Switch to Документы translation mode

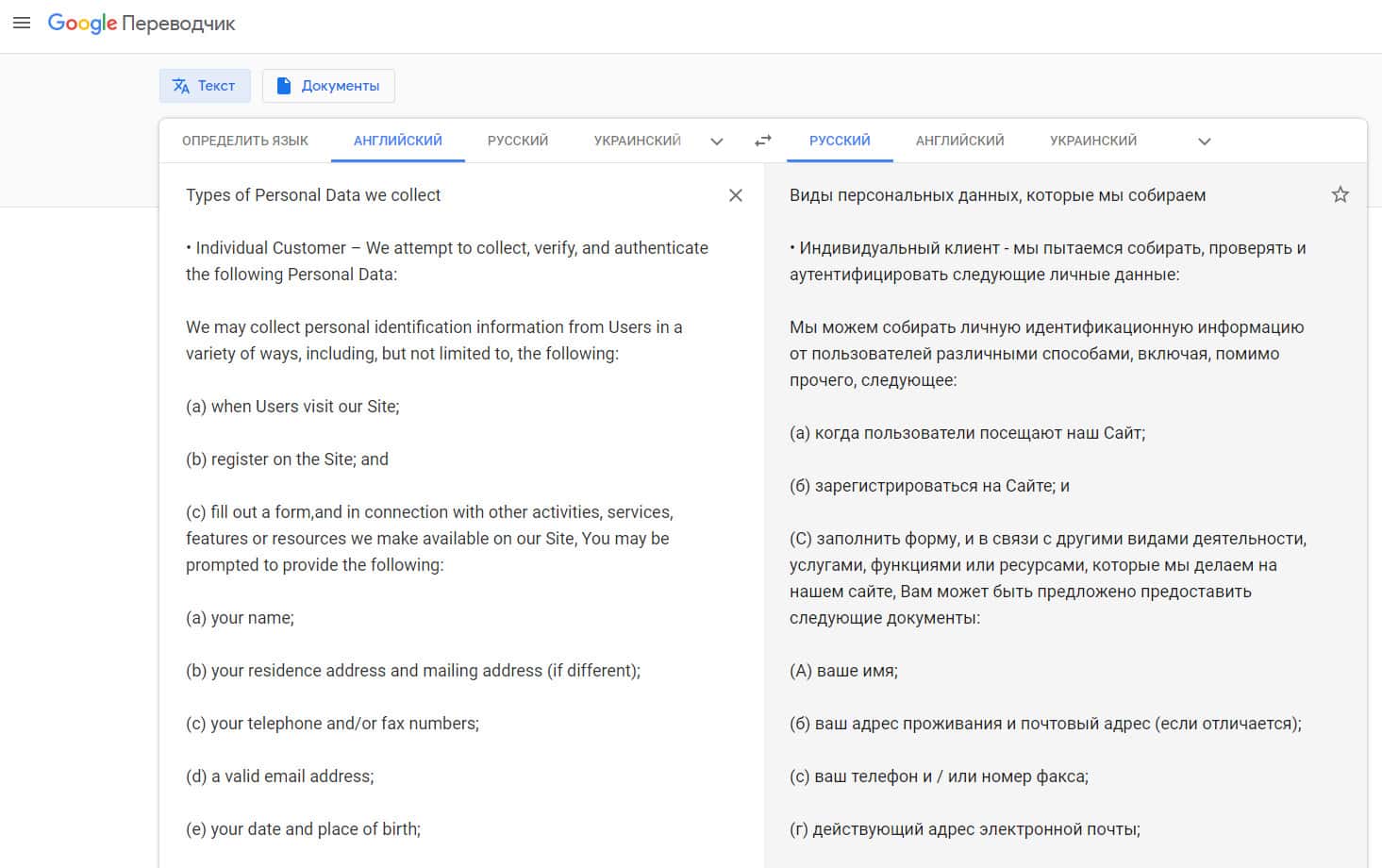coord(328,86)
